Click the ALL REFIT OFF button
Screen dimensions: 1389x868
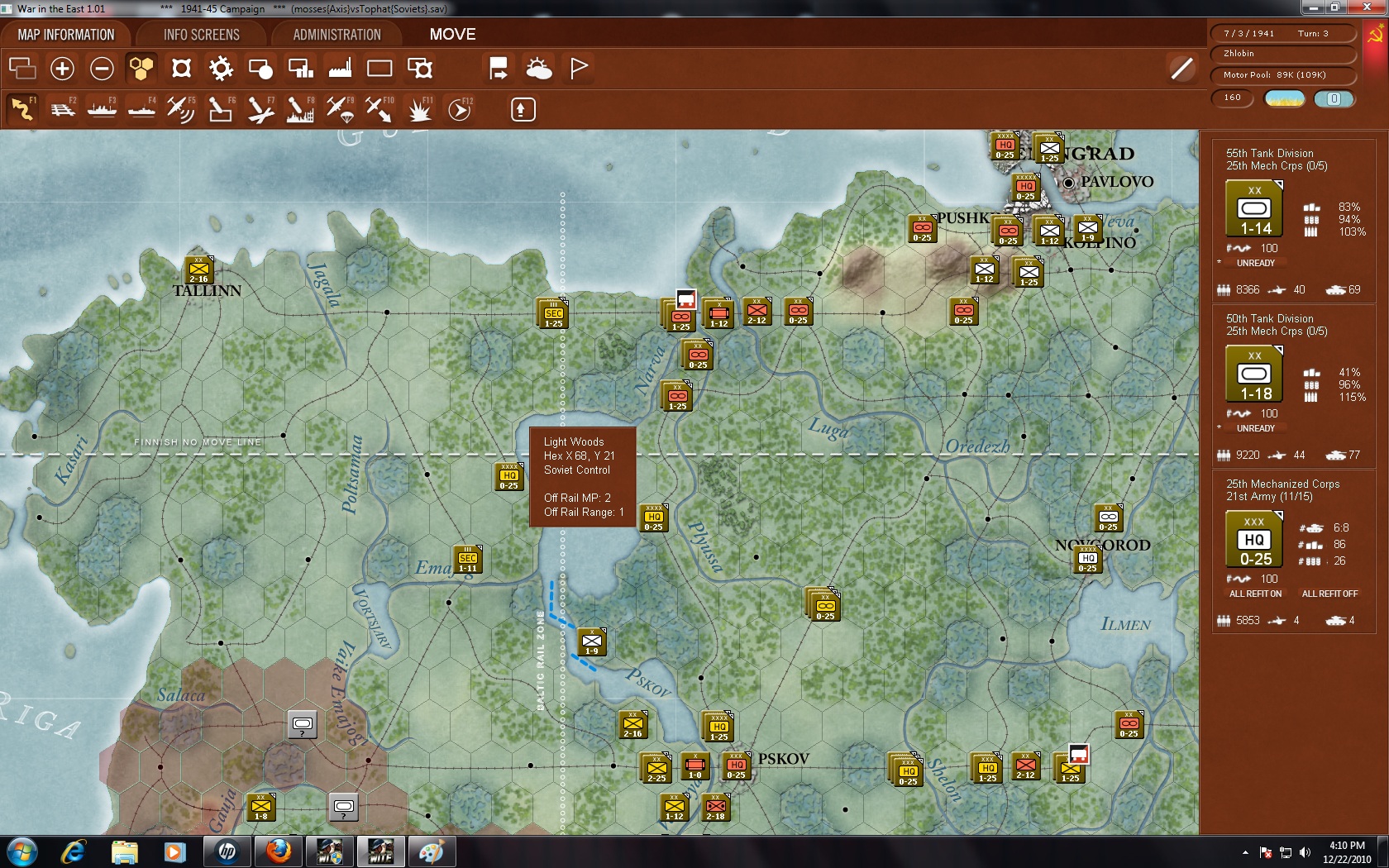click(1329, 594)
